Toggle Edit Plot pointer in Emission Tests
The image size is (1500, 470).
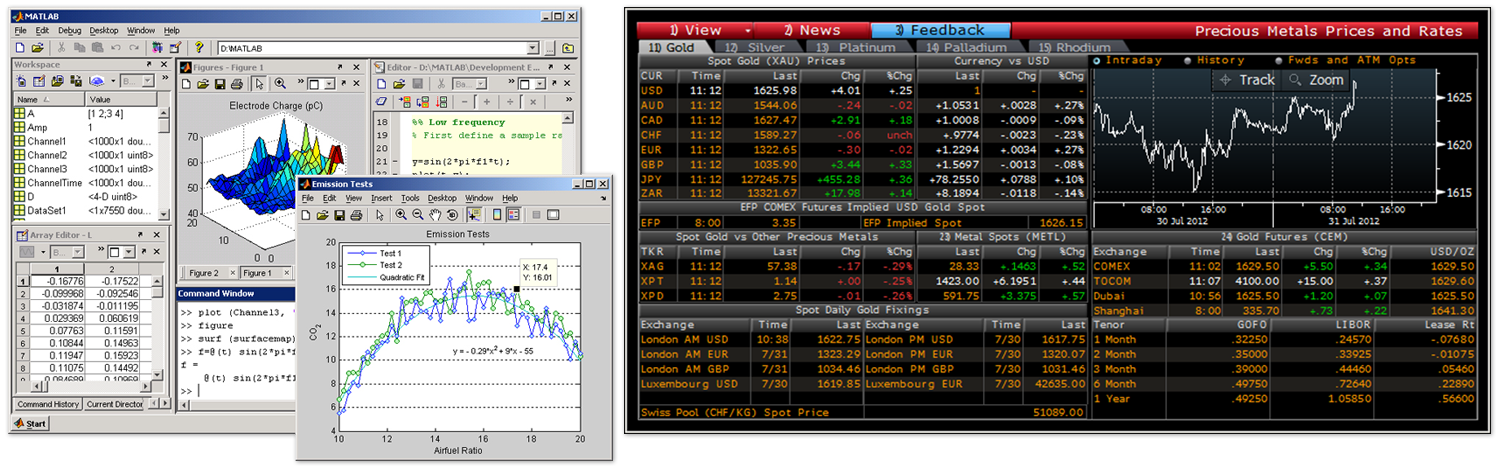point(380,215)
